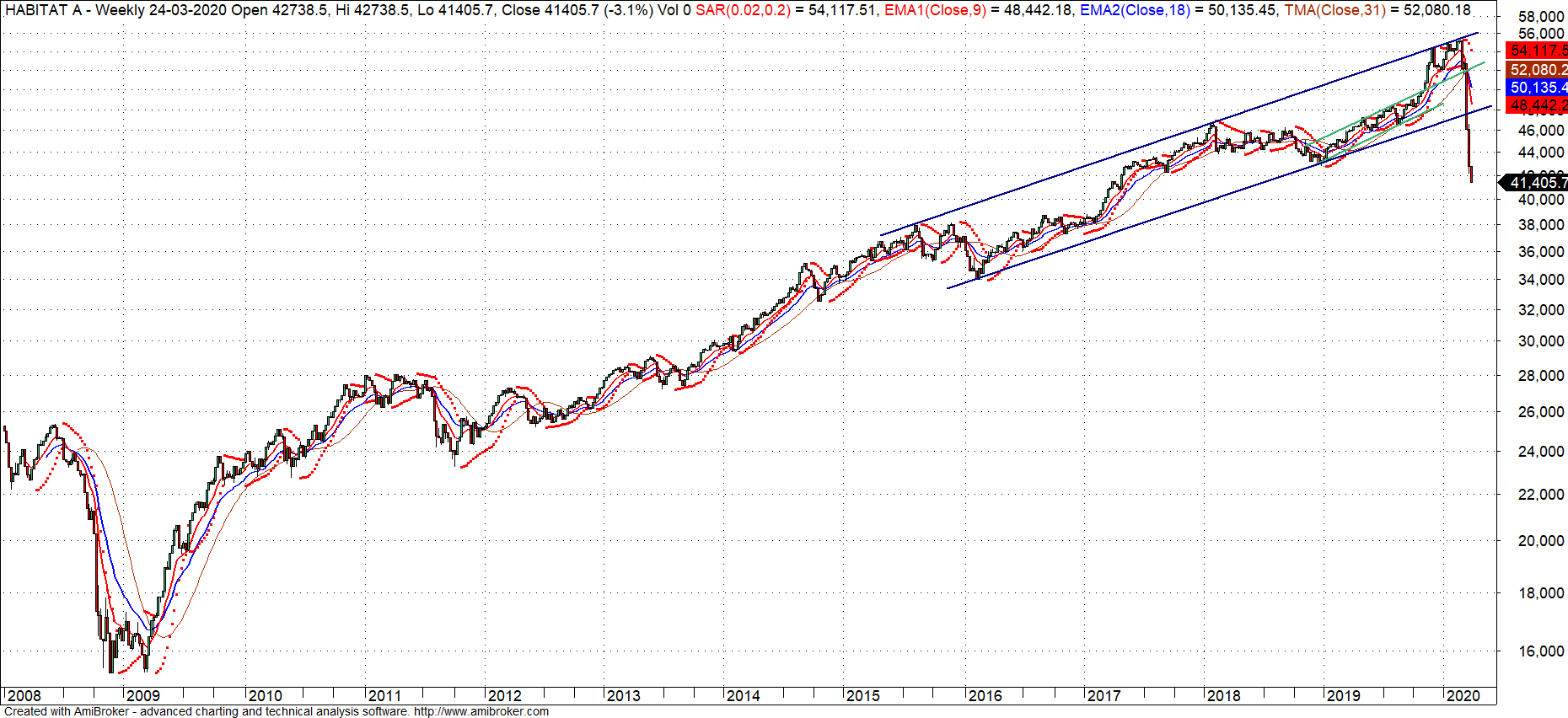Click the red 48,442.2 EMA1 price tag

pos(1537,105)
